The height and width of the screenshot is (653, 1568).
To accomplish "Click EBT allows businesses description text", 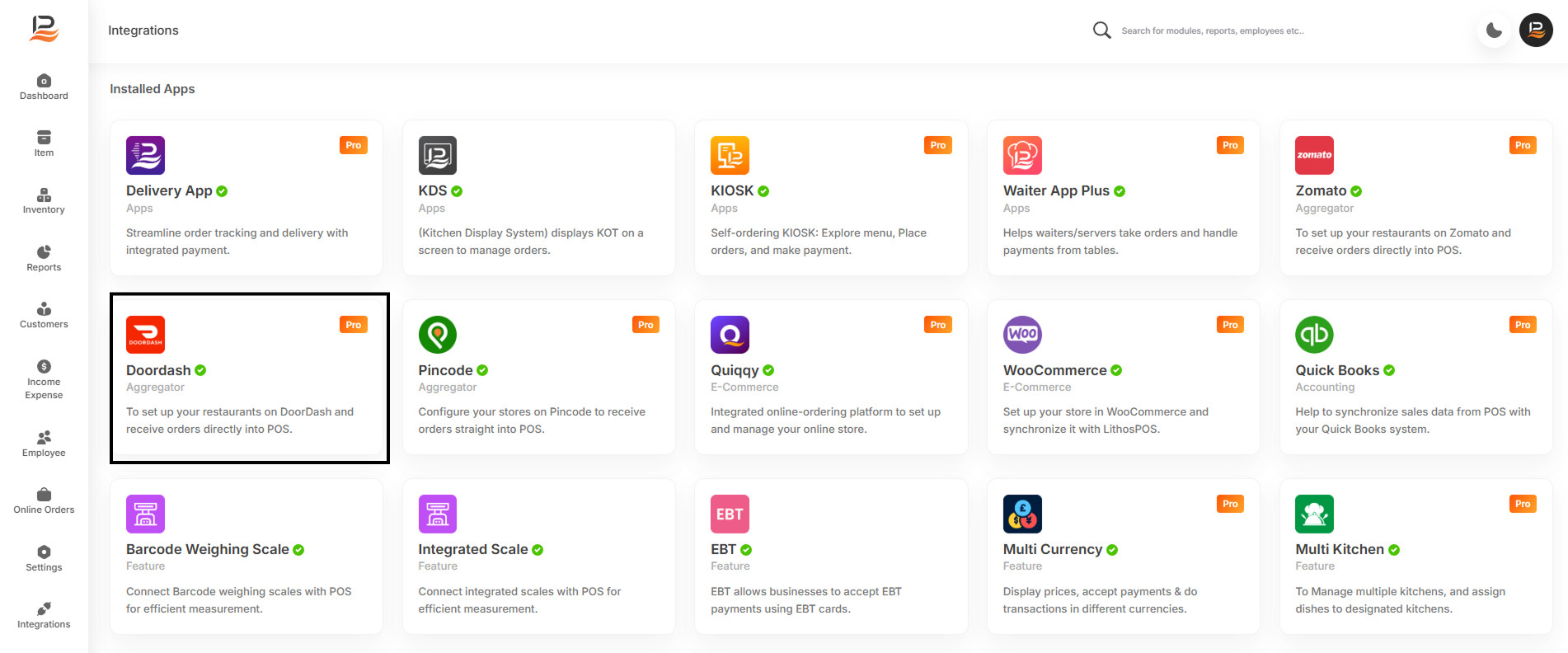I will tap(806, 600).
